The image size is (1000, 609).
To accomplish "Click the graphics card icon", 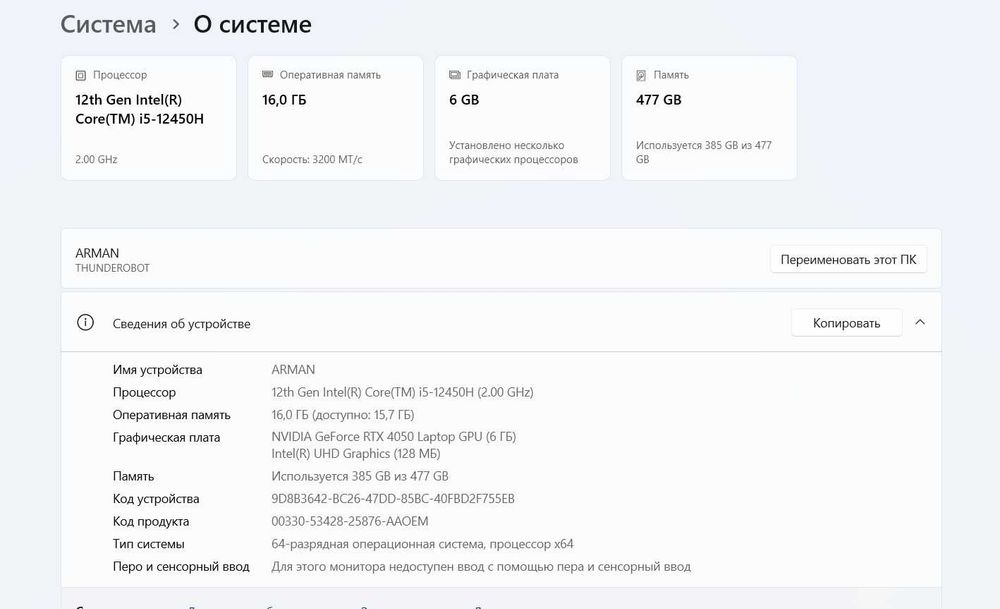I will 455,75.
